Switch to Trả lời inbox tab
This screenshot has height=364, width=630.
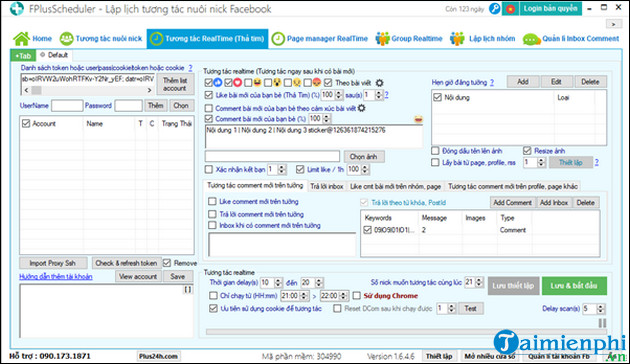327,186
